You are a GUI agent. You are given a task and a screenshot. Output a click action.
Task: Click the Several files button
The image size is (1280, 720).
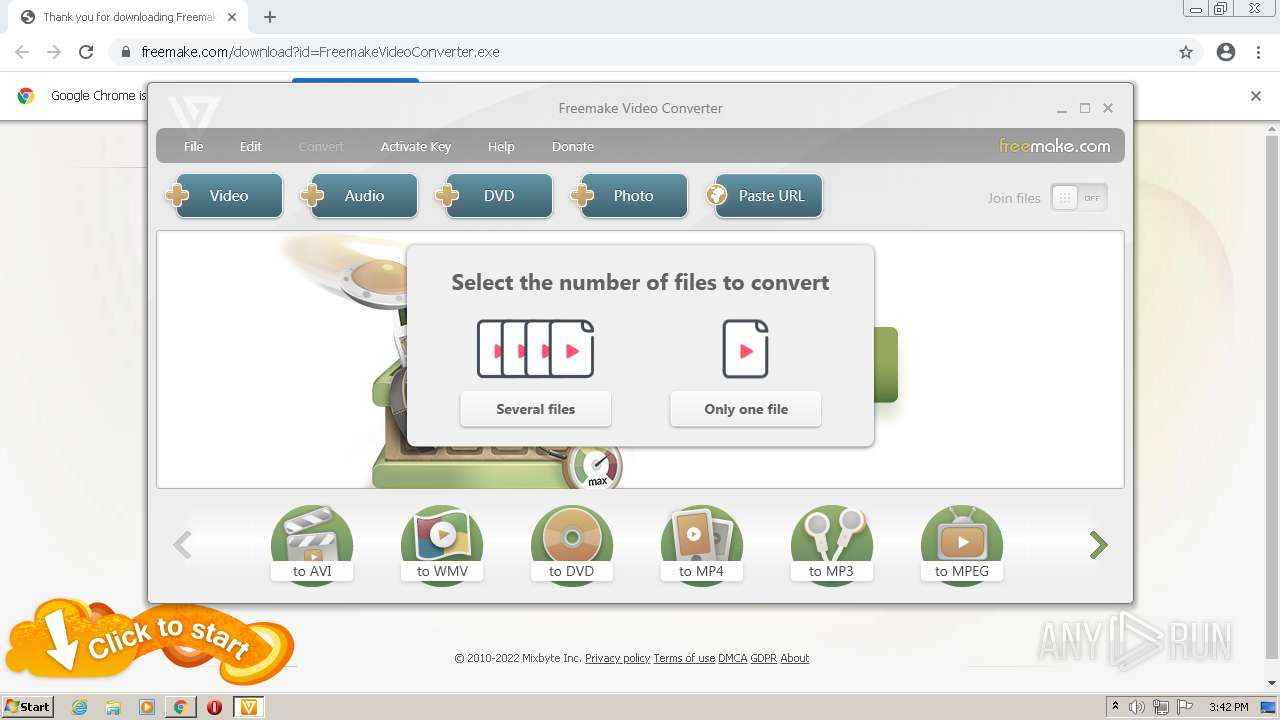535,409
